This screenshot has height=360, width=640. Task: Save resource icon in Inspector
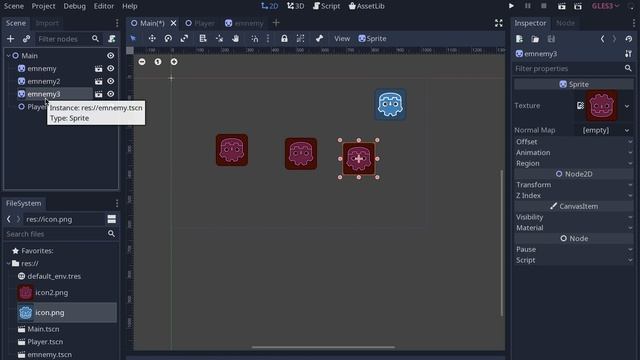[x=551, y=39]
